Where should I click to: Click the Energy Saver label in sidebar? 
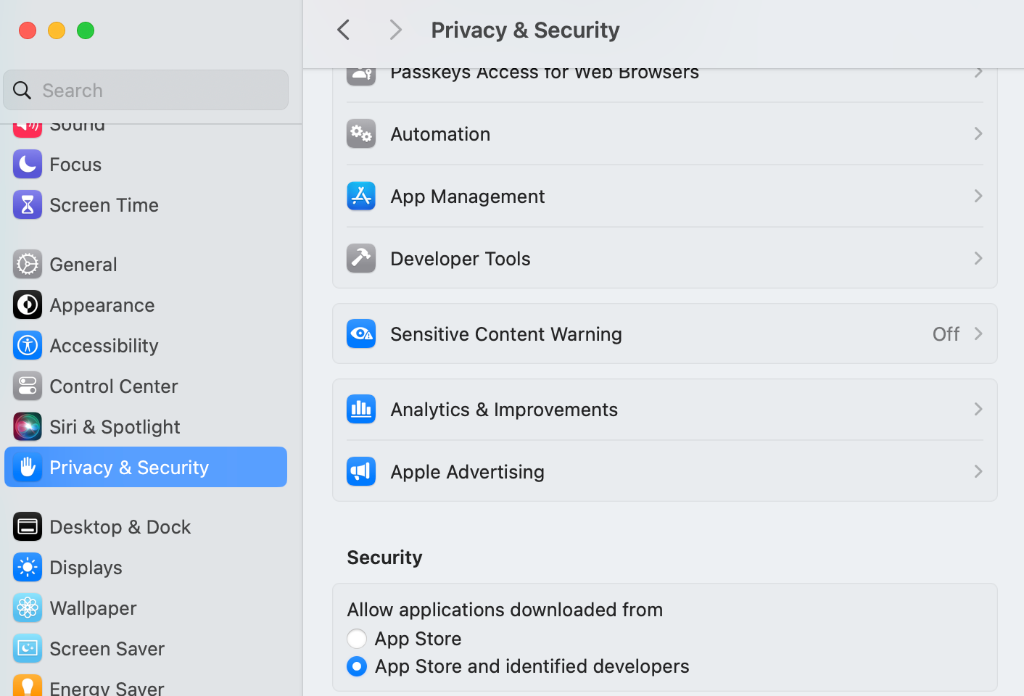107,688
